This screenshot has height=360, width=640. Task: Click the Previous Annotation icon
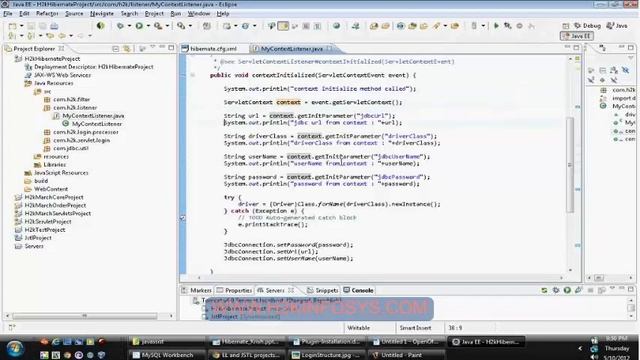click(31, 36)
